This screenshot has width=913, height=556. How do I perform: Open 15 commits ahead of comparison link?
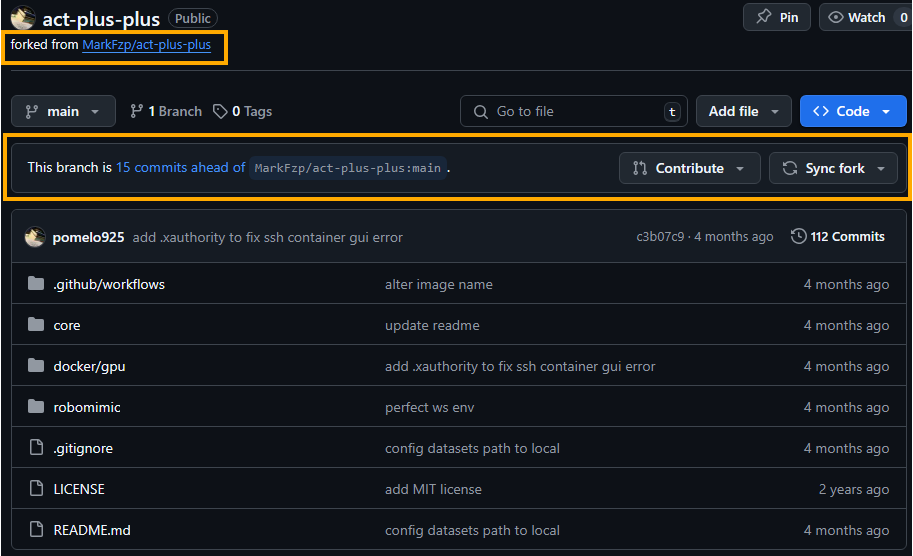click(x=181, y=168)
